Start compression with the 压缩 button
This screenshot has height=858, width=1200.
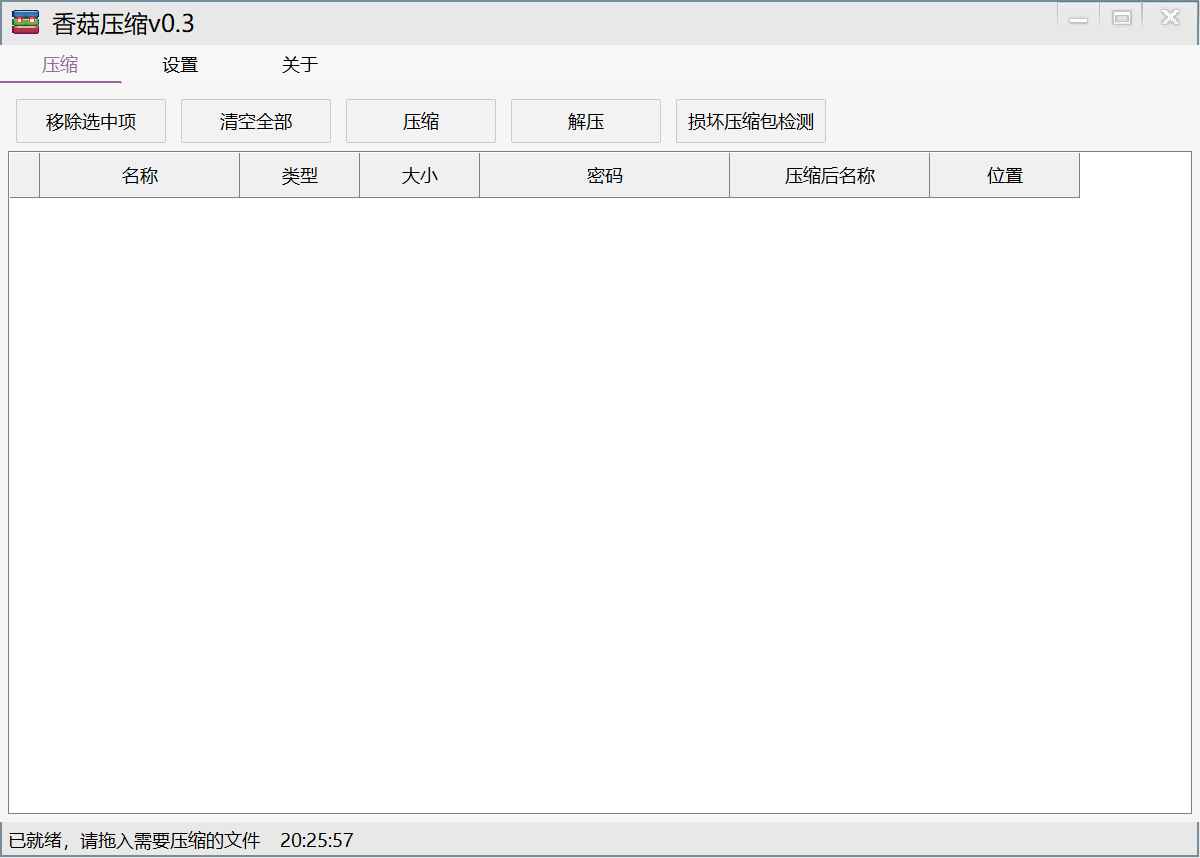click(x=420, y=120)
